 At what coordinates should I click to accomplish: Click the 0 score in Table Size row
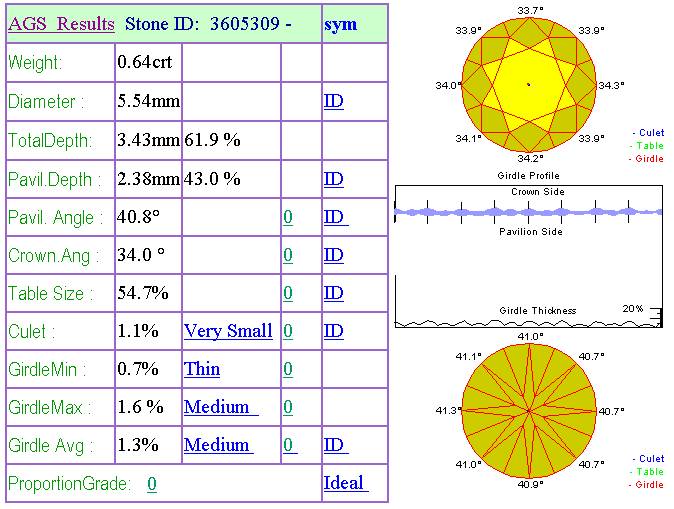tap(288, 293)
